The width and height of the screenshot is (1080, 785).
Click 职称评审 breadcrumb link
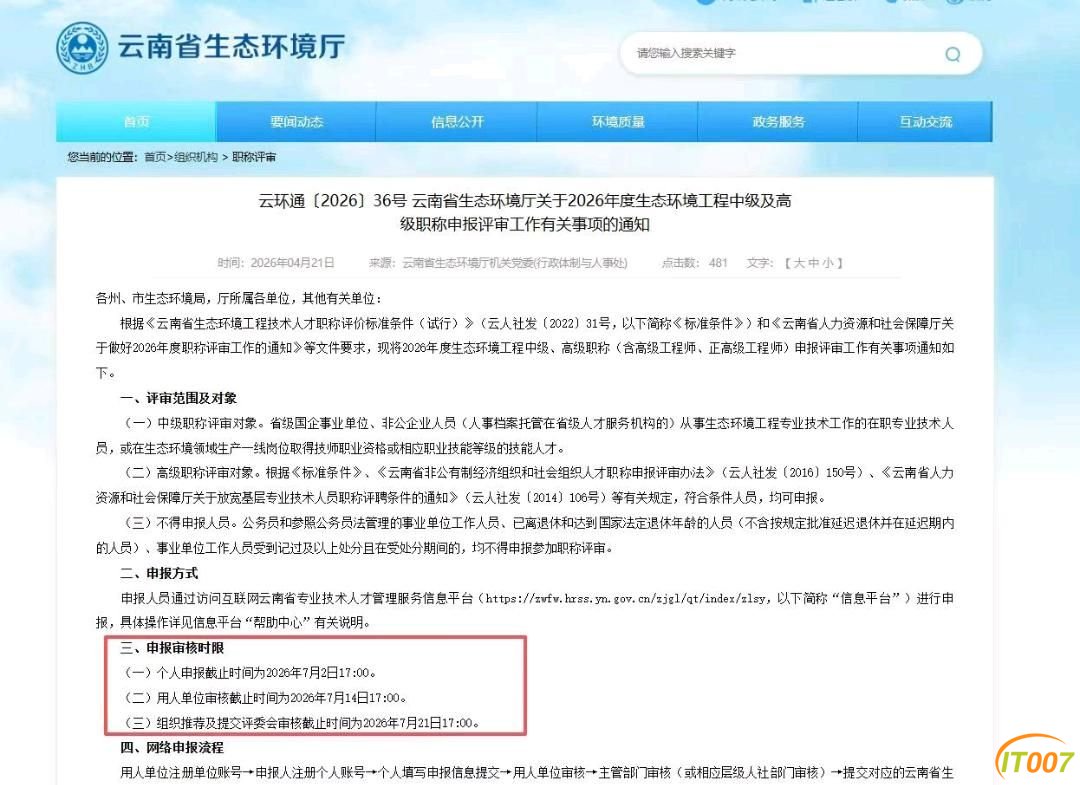pos(254,157)
